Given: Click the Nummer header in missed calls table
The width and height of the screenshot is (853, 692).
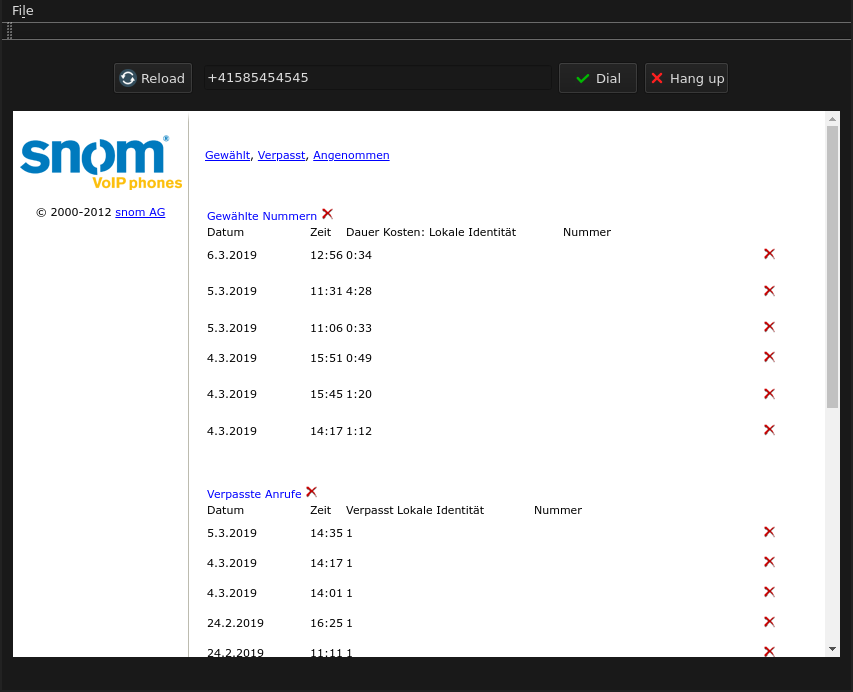Looking at the screenshot, I should tap(558, 510).
